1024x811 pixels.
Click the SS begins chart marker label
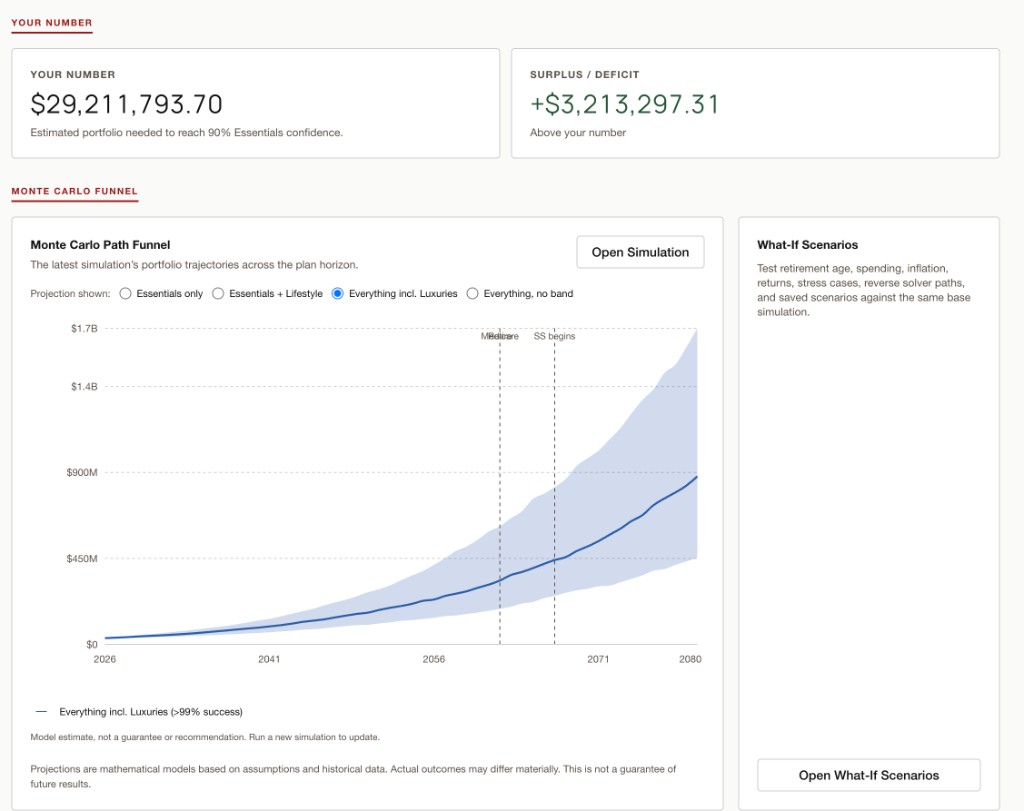(x=554, y=336)
